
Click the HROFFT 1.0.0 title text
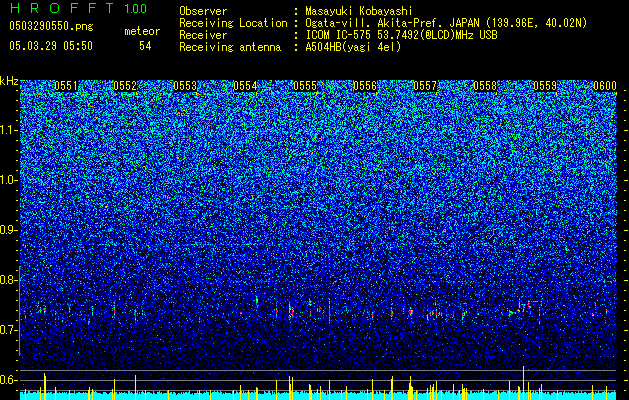[x=79, y=8]
